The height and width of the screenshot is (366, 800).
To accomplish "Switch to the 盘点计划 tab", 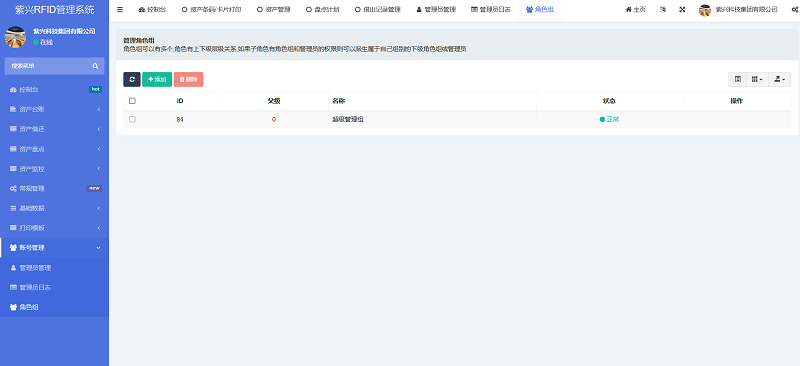I will (x=322, y=9).
